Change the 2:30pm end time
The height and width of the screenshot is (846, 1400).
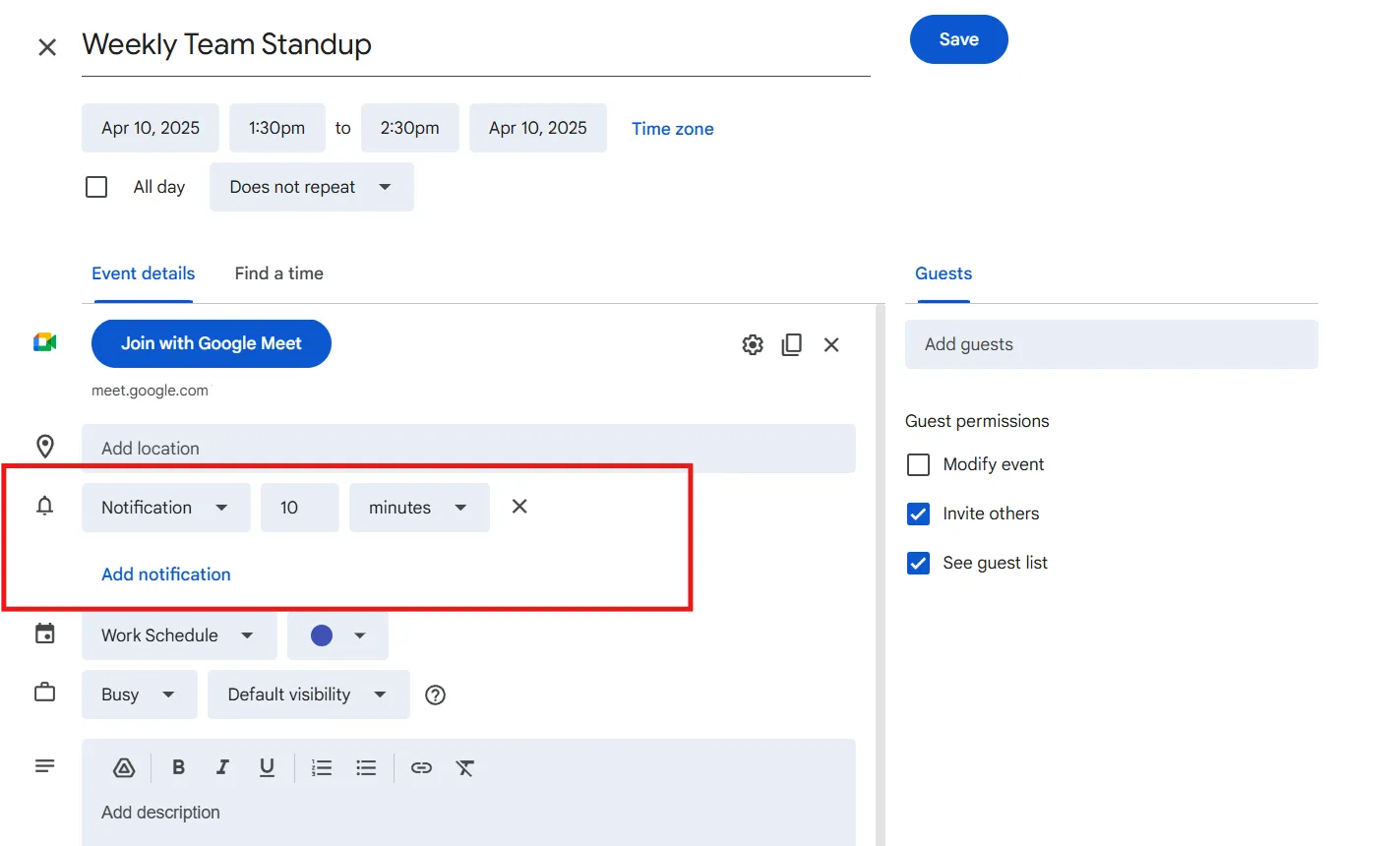410,128
